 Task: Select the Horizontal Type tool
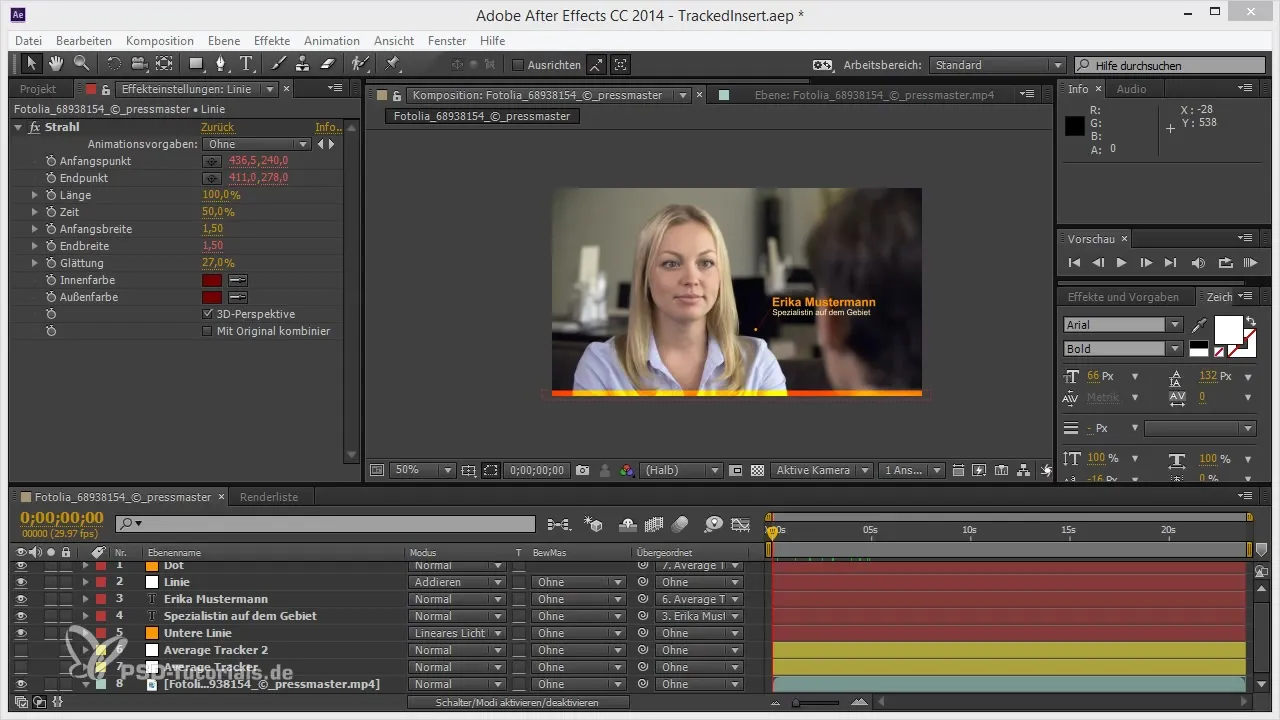pyautogui.click(x=247, y=64)
